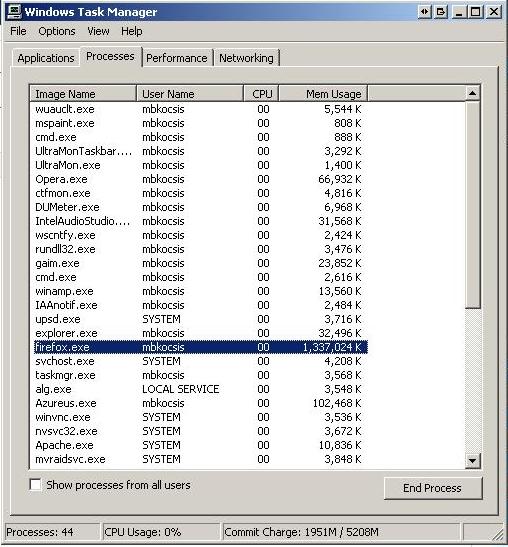Switch to the Applications tab
This screenshot has width=508, height=547.
click(46, 58)
